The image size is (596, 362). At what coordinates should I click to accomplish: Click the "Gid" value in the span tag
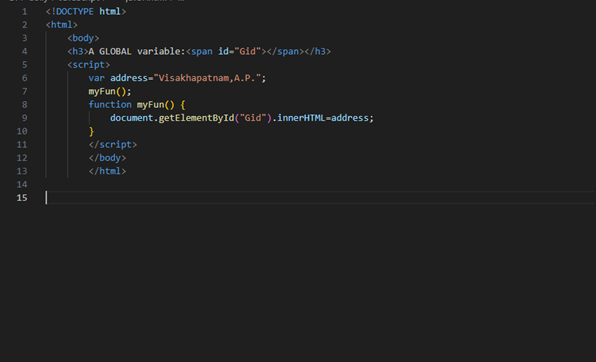tap(247, 52)
